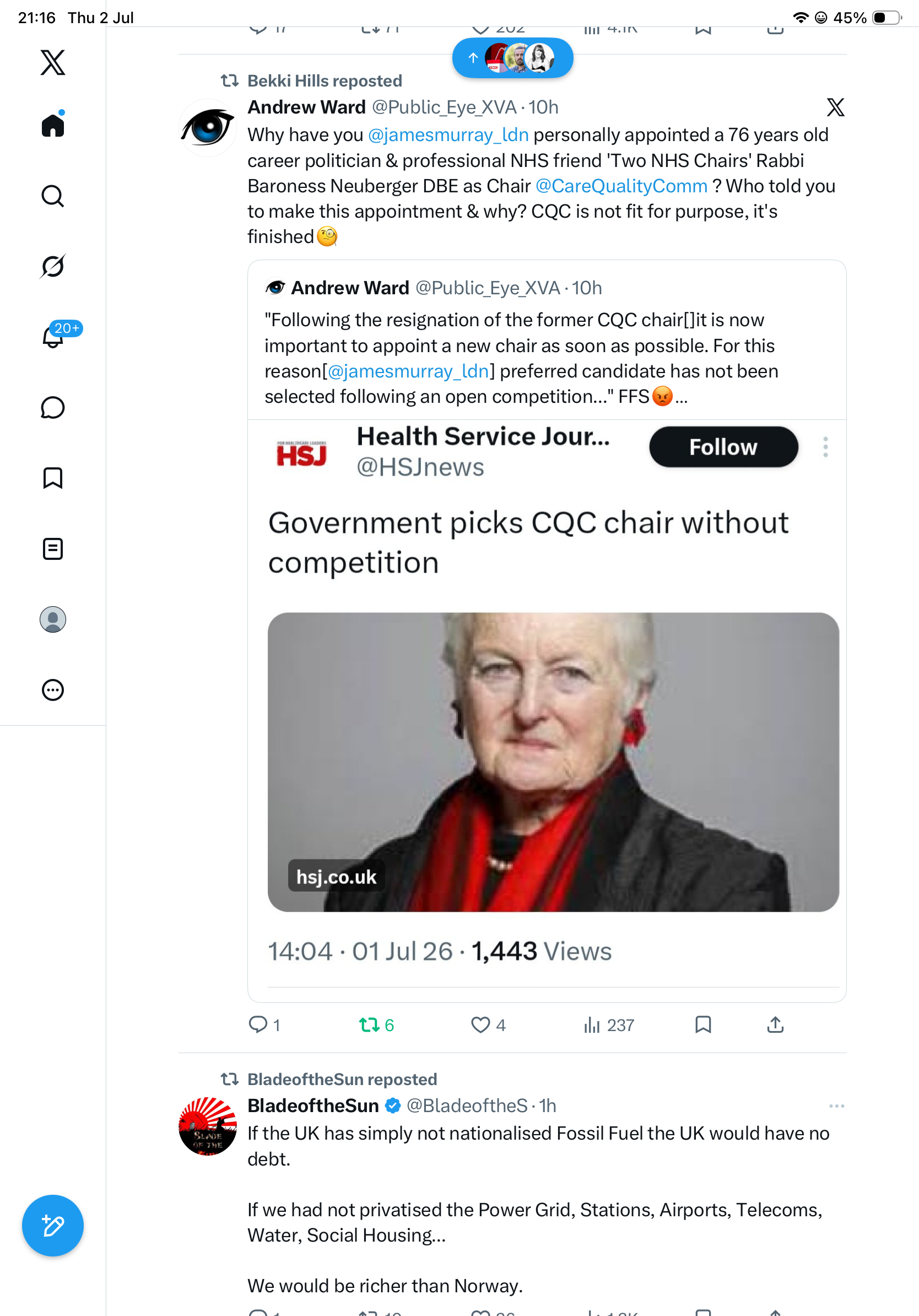This screenshot has height=1316, width=919.
Task: Open Notifications bell with 20+ badge
Action: pyautogui.click(x=53, y=336)
